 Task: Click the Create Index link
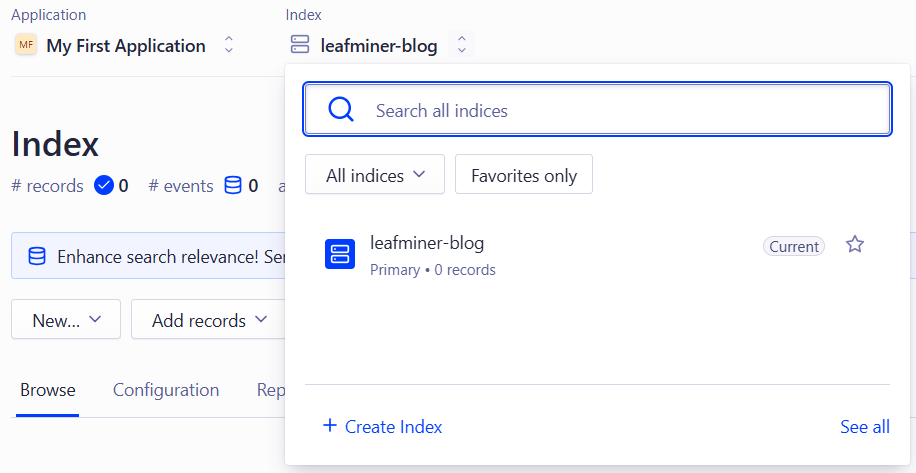[393, 427]
